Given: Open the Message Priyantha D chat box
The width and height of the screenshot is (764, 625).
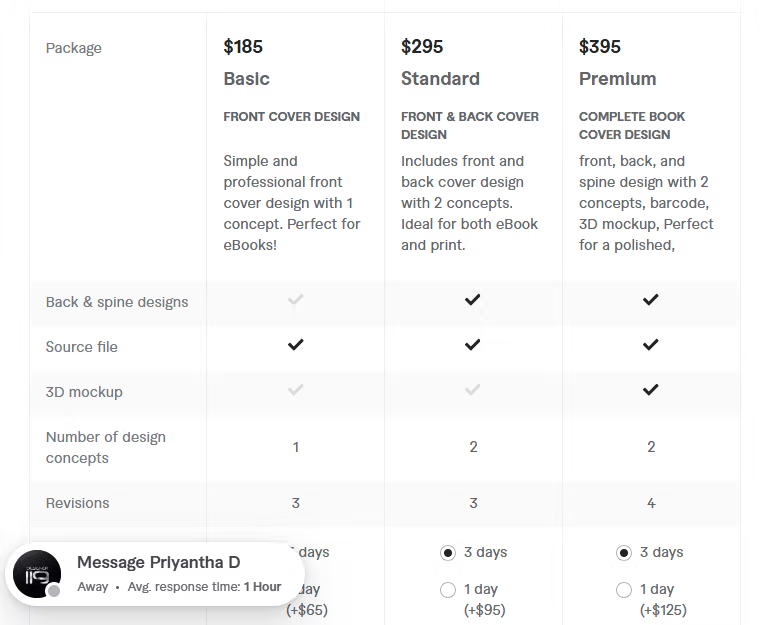Looking at the screenshot, I should pyautogui.click(x=155, y=574).
